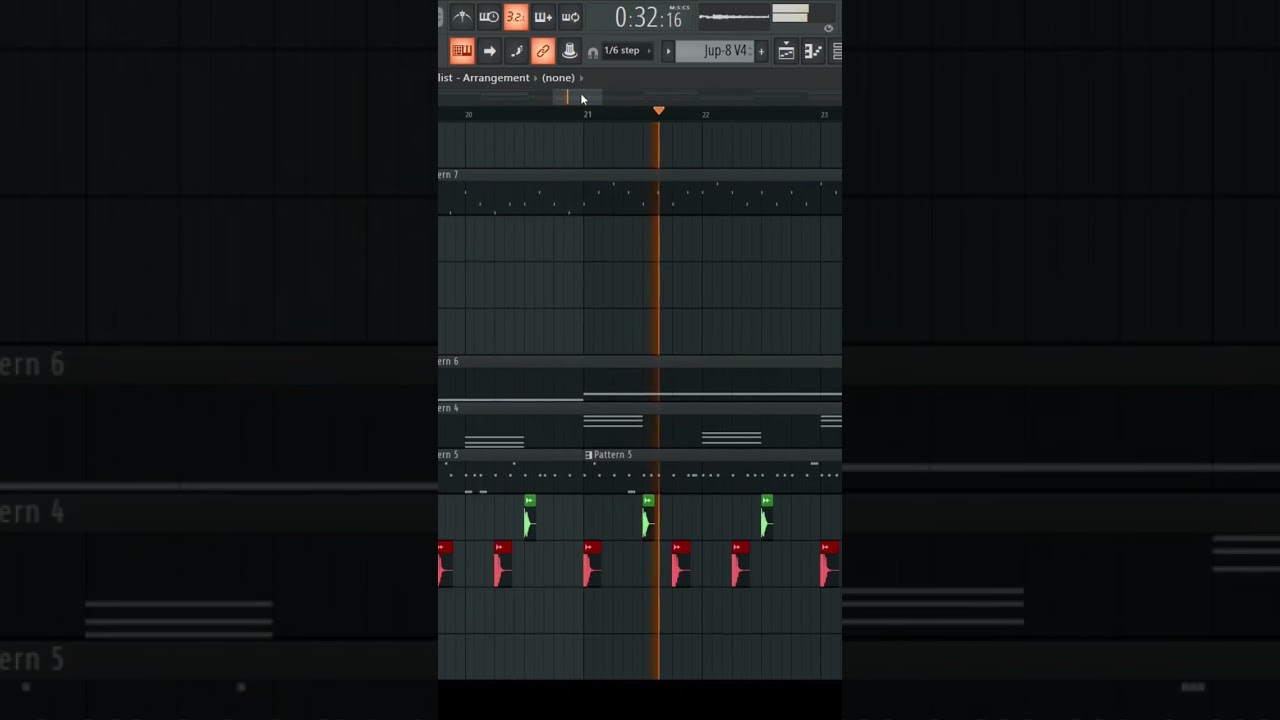Select the Pattern 5 clip title at bar 21
1280x720 pixels.
pyautogui.click(x=613, y=455)
